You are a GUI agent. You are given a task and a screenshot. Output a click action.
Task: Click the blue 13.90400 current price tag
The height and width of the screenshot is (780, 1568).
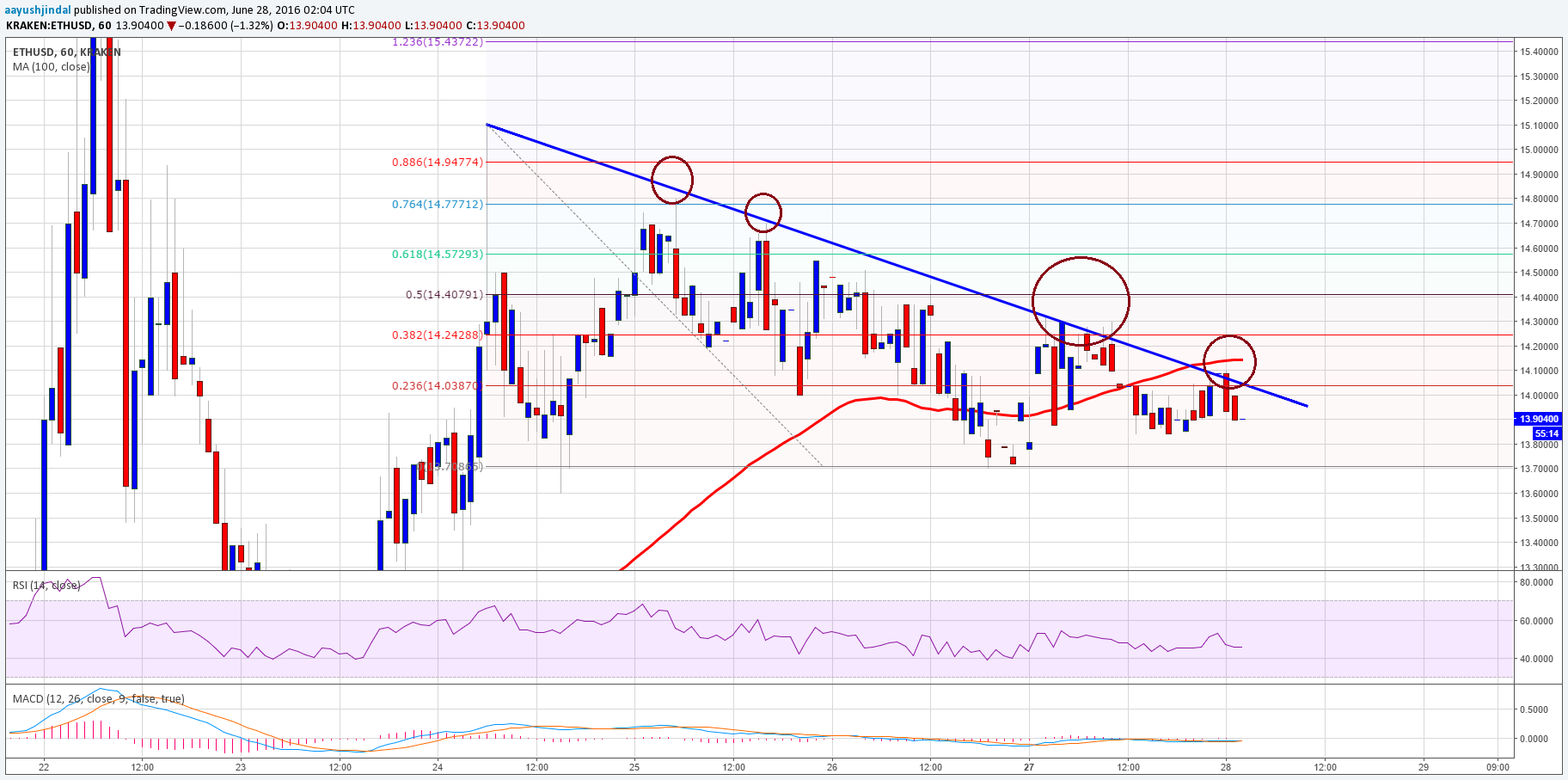(x=1538, y=419)
